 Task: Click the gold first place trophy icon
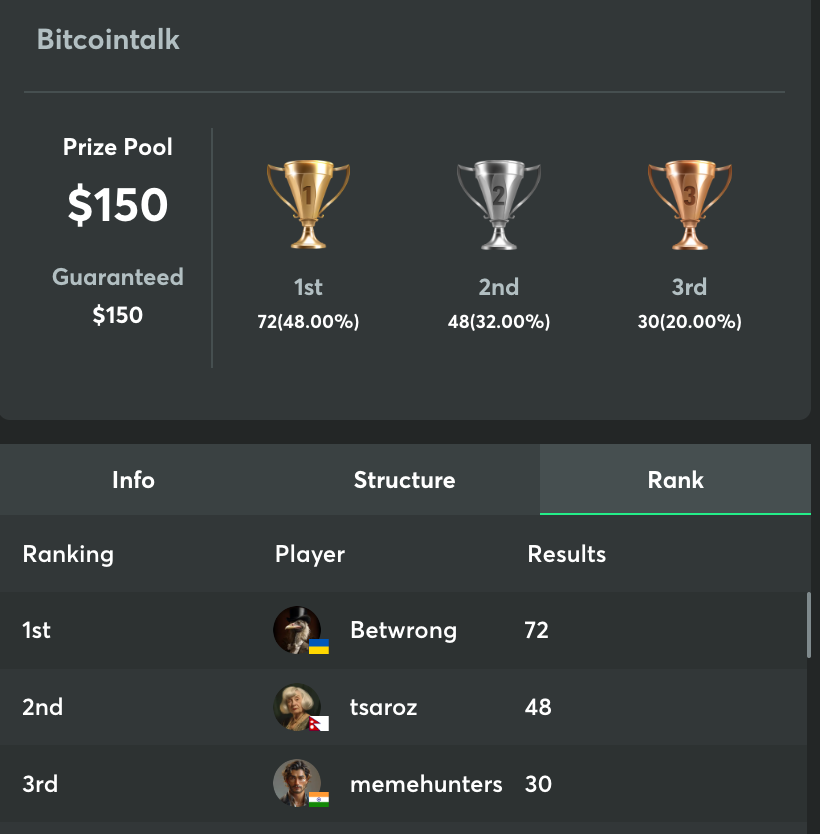[x=308, y=204]
